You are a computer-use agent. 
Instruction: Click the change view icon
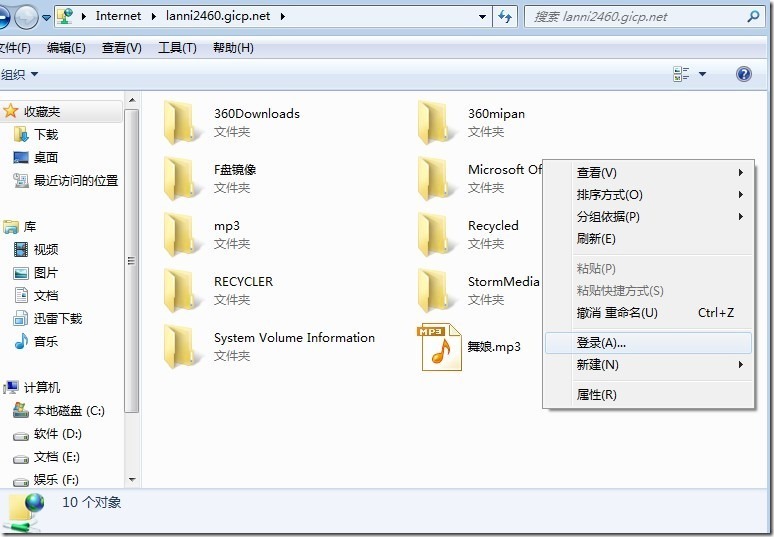681,74
